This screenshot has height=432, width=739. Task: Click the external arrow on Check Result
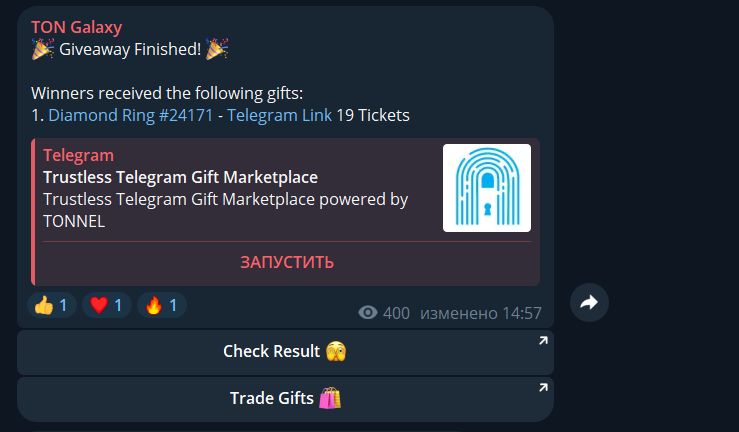click(543, 341)
